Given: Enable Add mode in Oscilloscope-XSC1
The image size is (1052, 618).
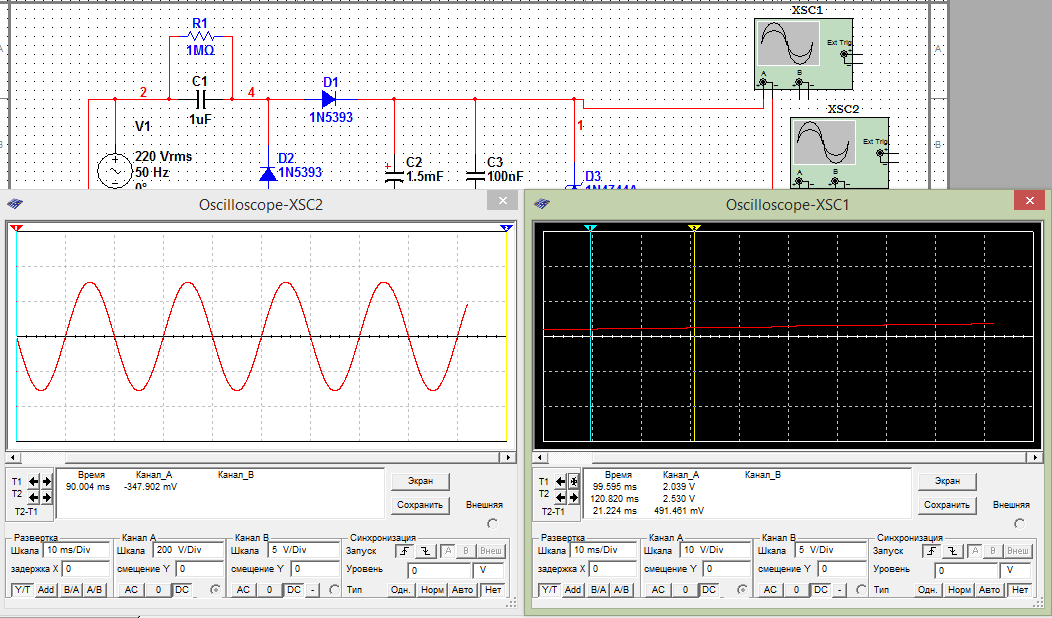Looking at the screenshot, I should click(573, 590).
